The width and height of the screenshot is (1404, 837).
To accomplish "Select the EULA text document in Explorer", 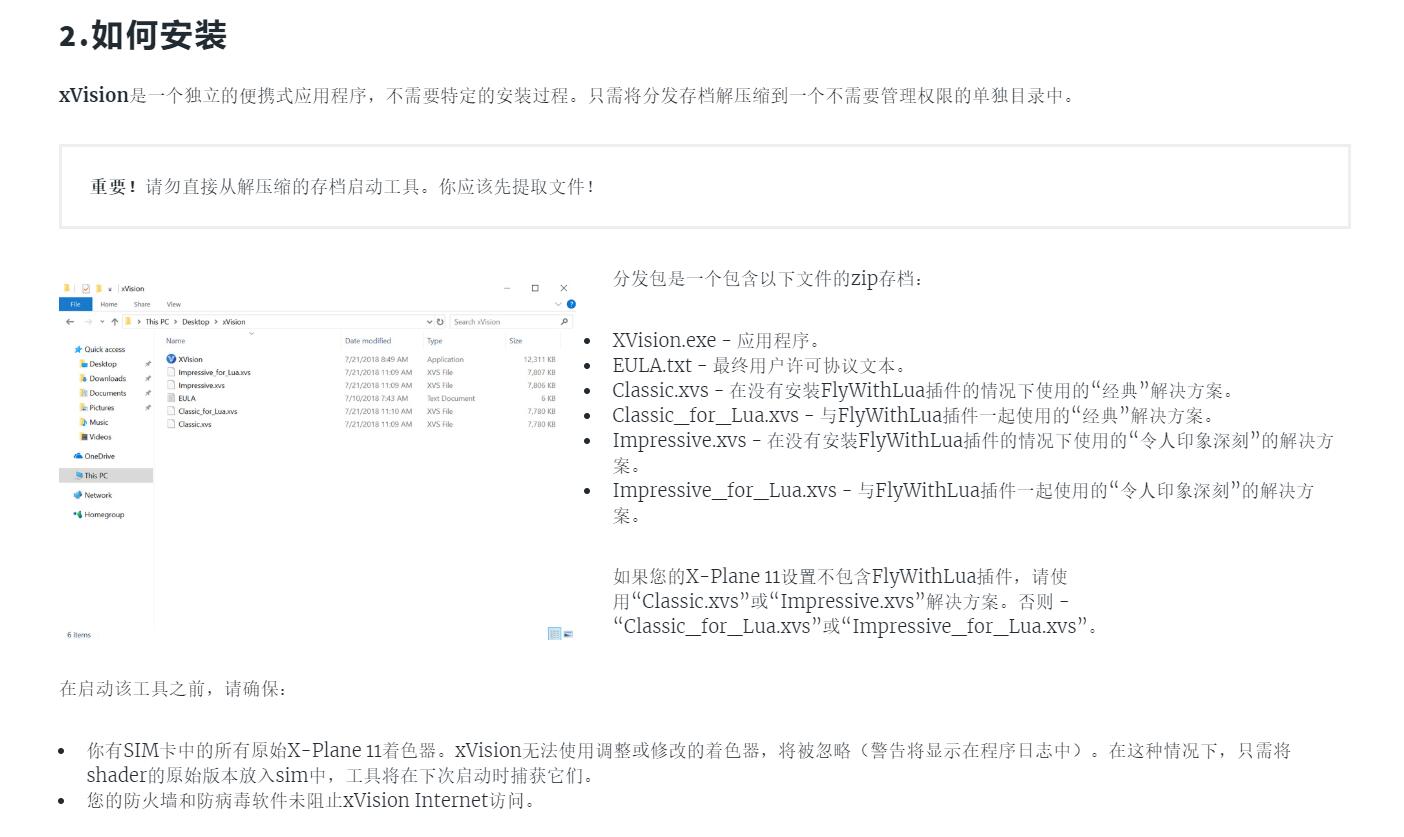I will (181, 398).
